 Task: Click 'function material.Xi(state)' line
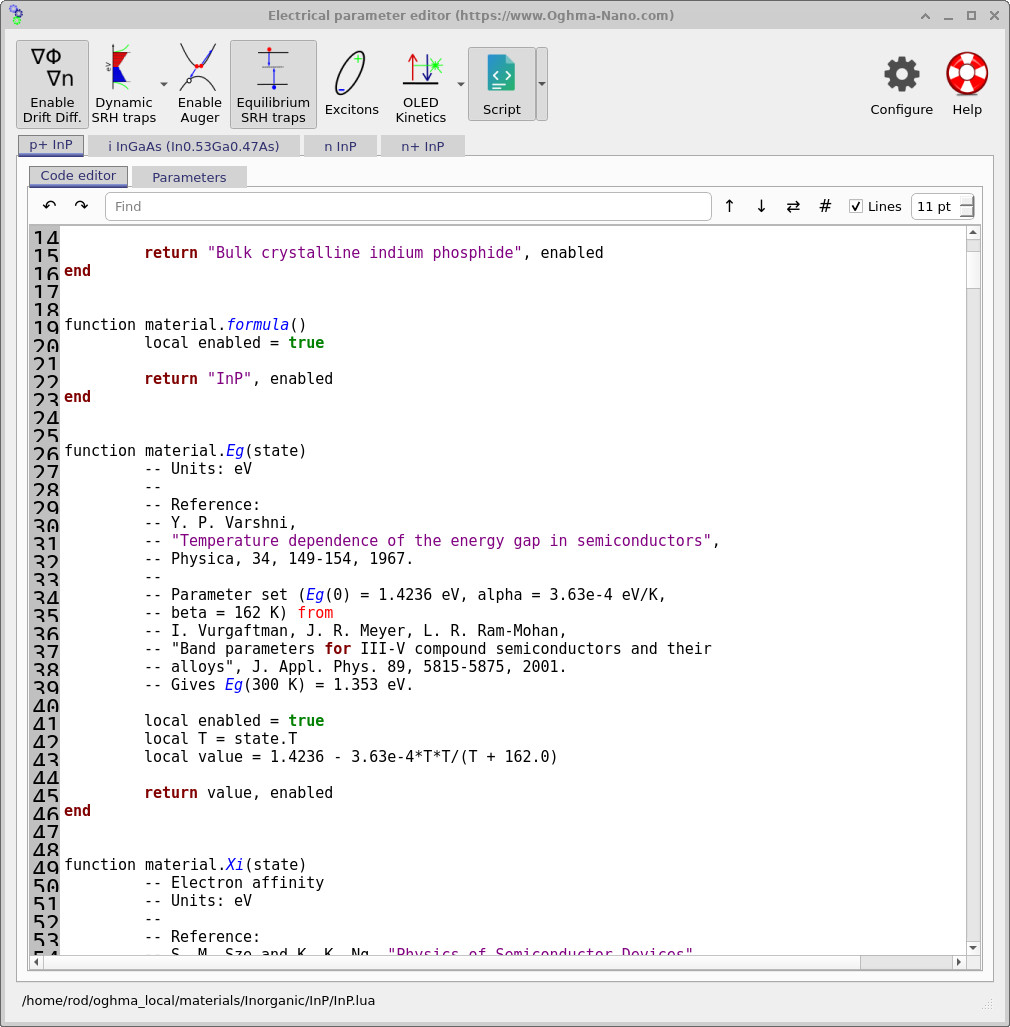(185, 865)
